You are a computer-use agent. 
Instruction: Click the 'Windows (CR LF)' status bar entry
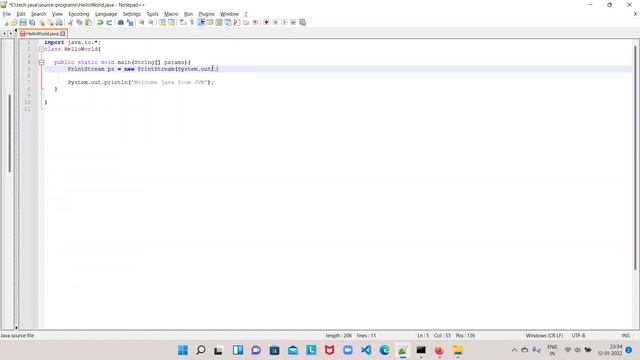coord(544,336)
